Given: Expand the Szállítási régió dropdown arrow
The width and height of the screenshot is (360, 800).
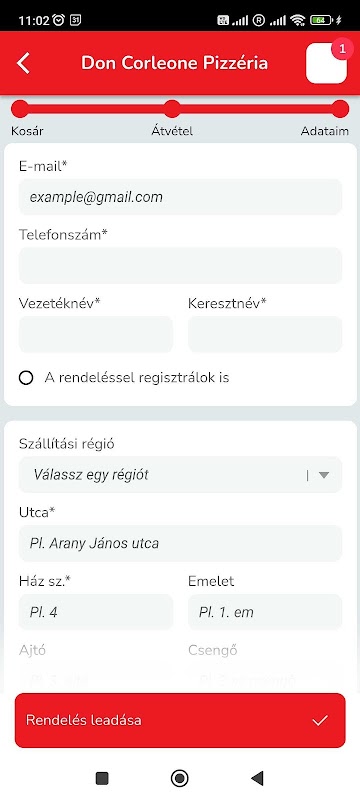Looking at the screenshot, I should [324, 475].
